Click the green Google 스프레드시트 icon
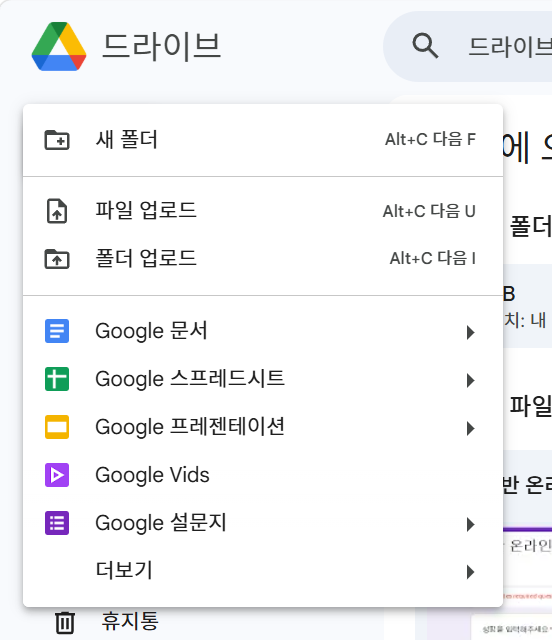The height and width of the screenshot is (640, 552). [57, 379]
